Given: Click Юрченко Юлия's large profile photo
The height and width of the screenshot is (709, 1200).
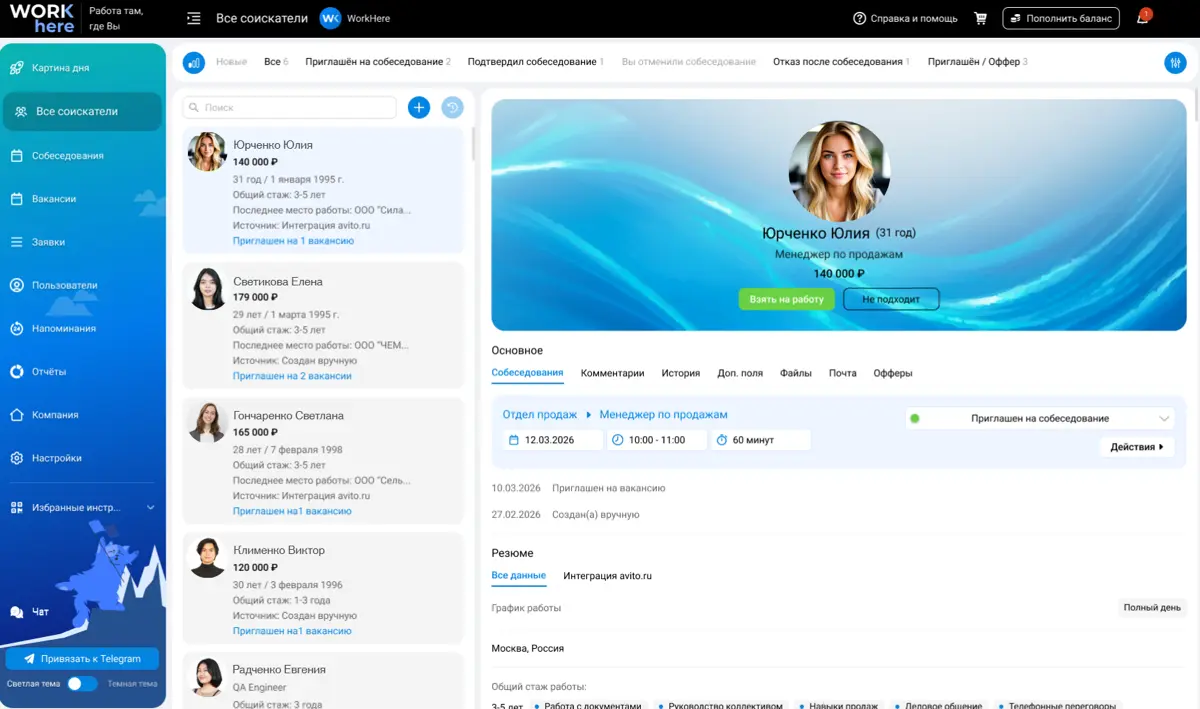Looking at the screenshot, I should (x=839, y=172).
